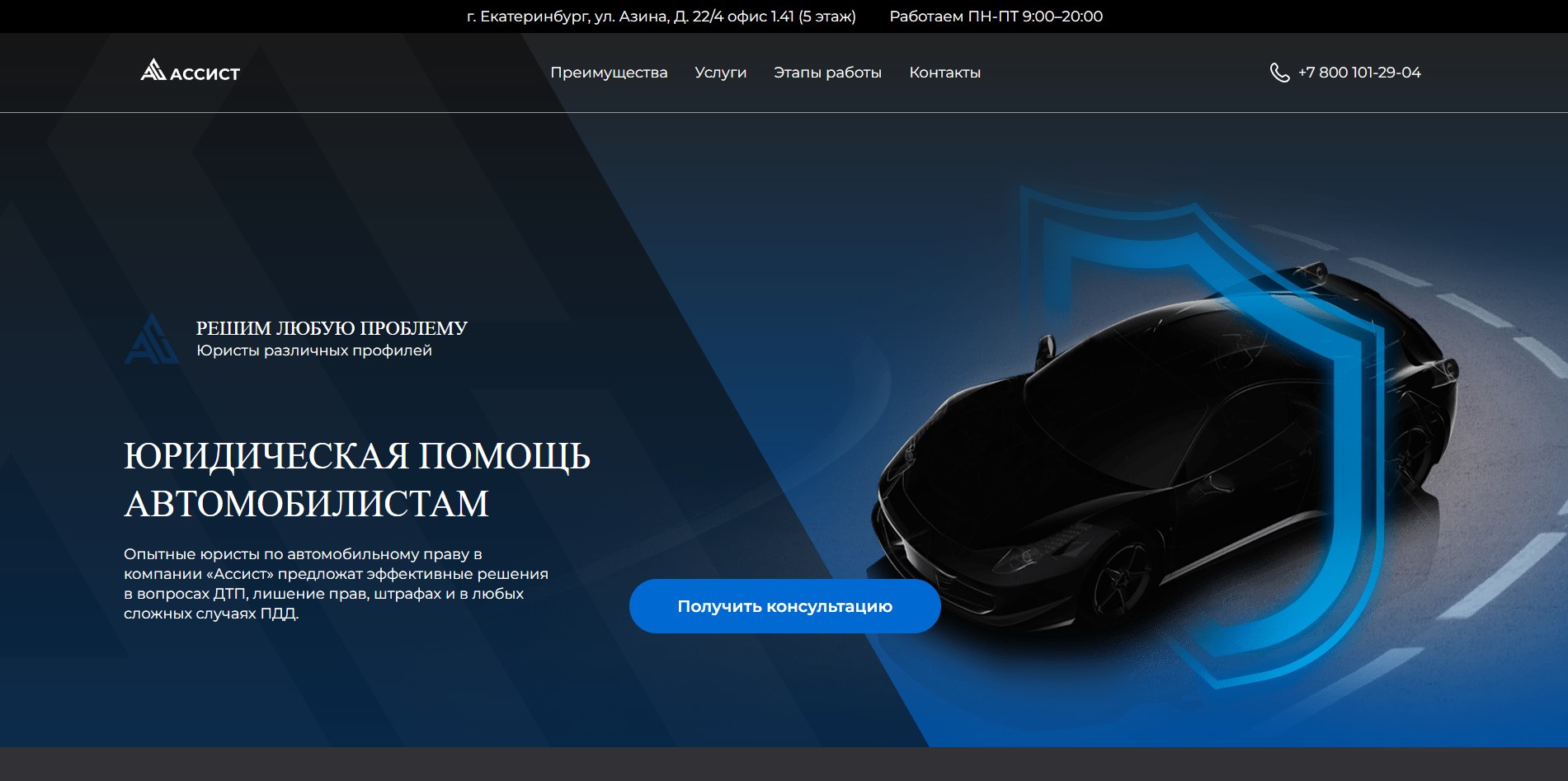The height and width of the screenshot is (781, 1568).
Task: Open the Преимущества menu item
Action: coord(609,73)
